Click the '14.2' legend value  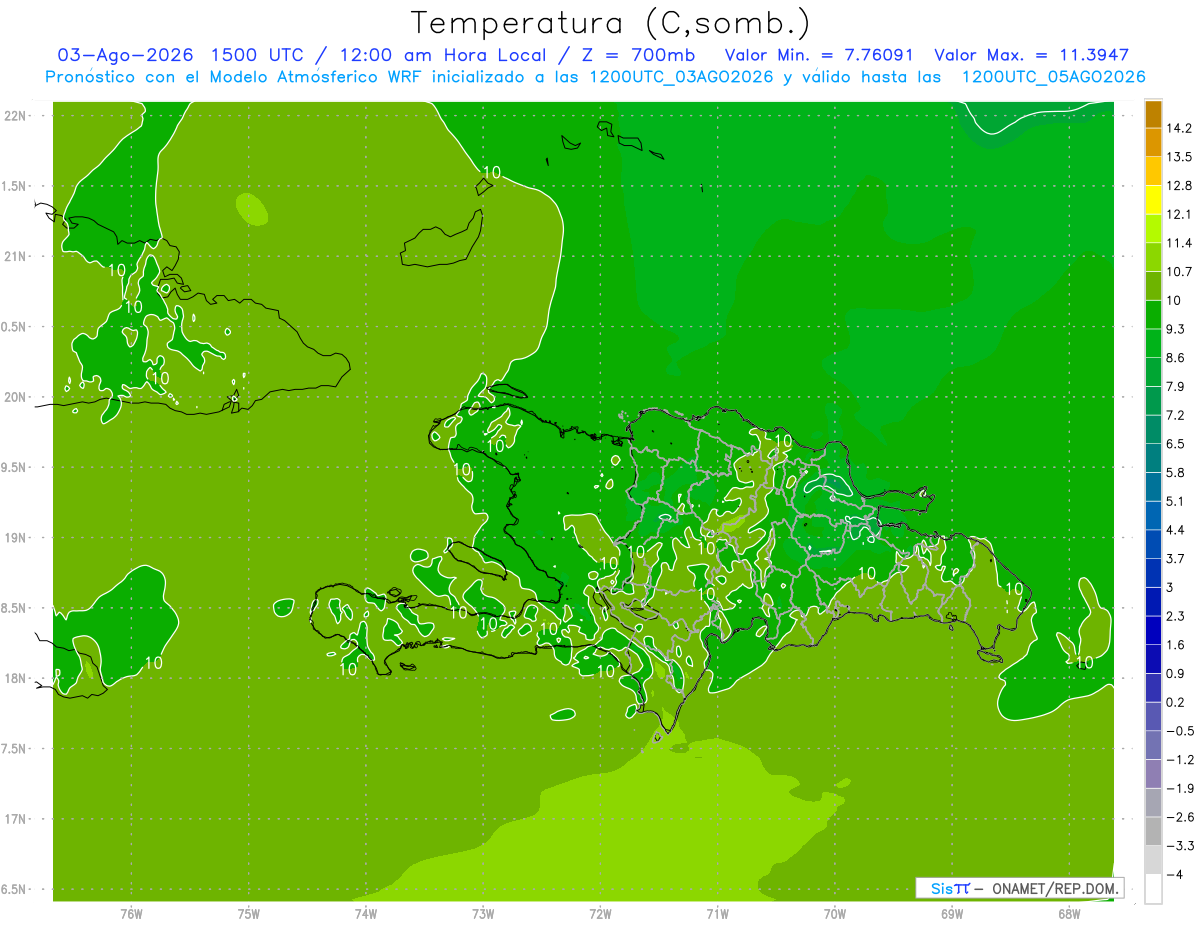click(x=1178, y=128)
